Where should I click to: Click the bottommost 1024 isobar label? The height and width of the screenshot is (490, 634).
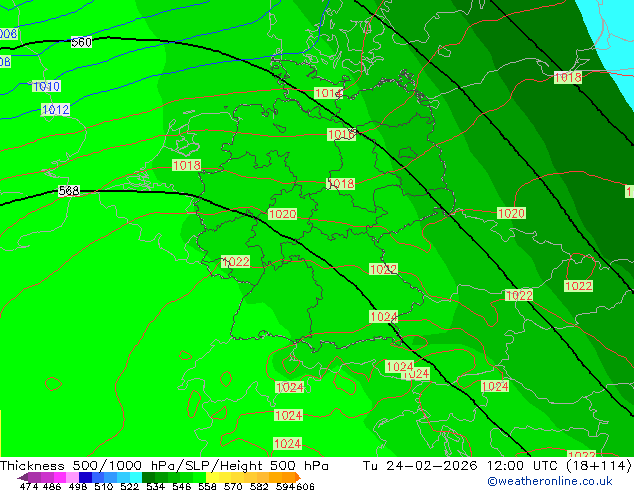click(x=287, y=444)
